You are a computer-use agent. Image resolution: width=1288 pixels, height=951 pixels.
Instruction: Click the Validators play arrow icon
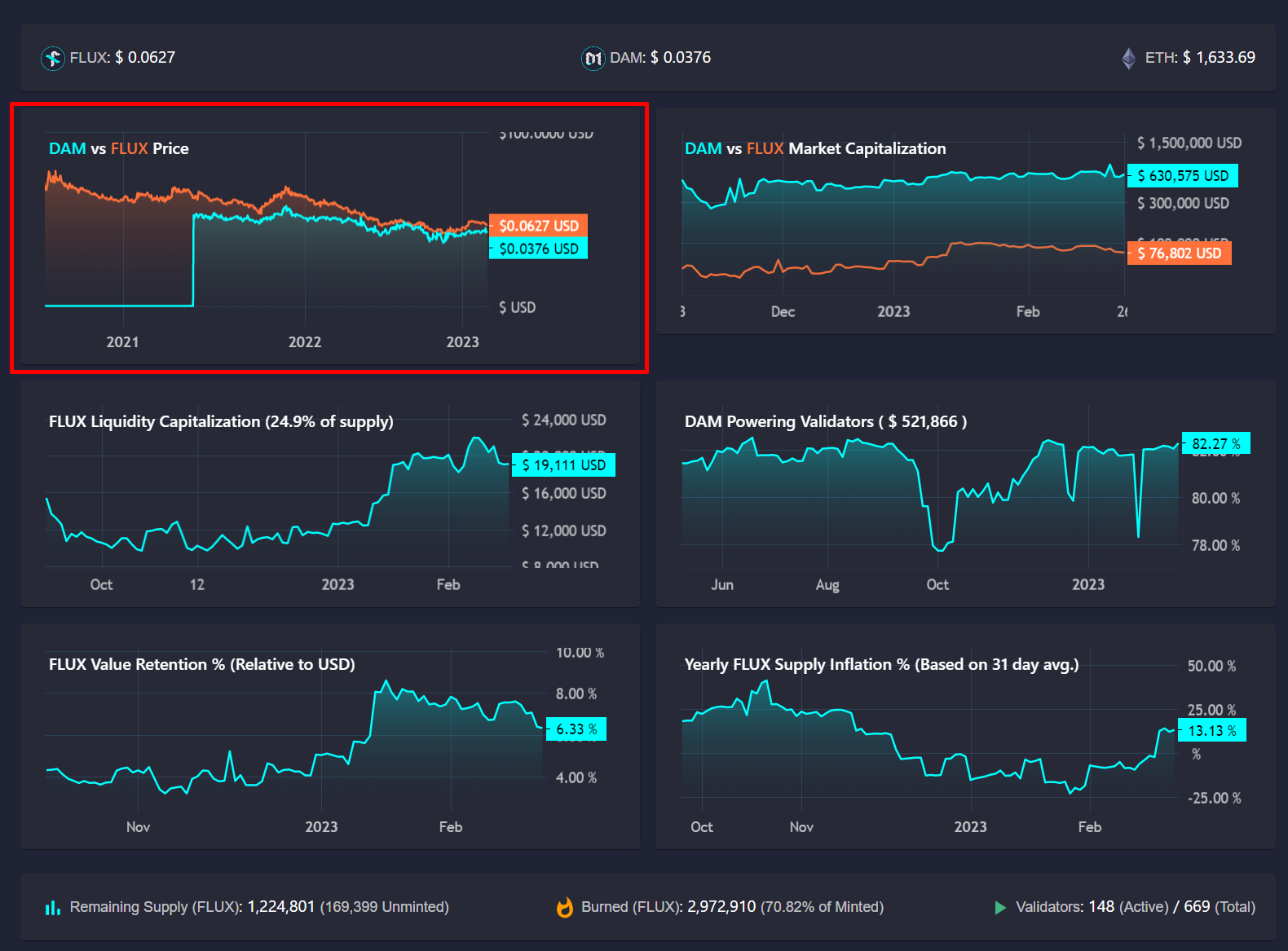coord(1000,907)
